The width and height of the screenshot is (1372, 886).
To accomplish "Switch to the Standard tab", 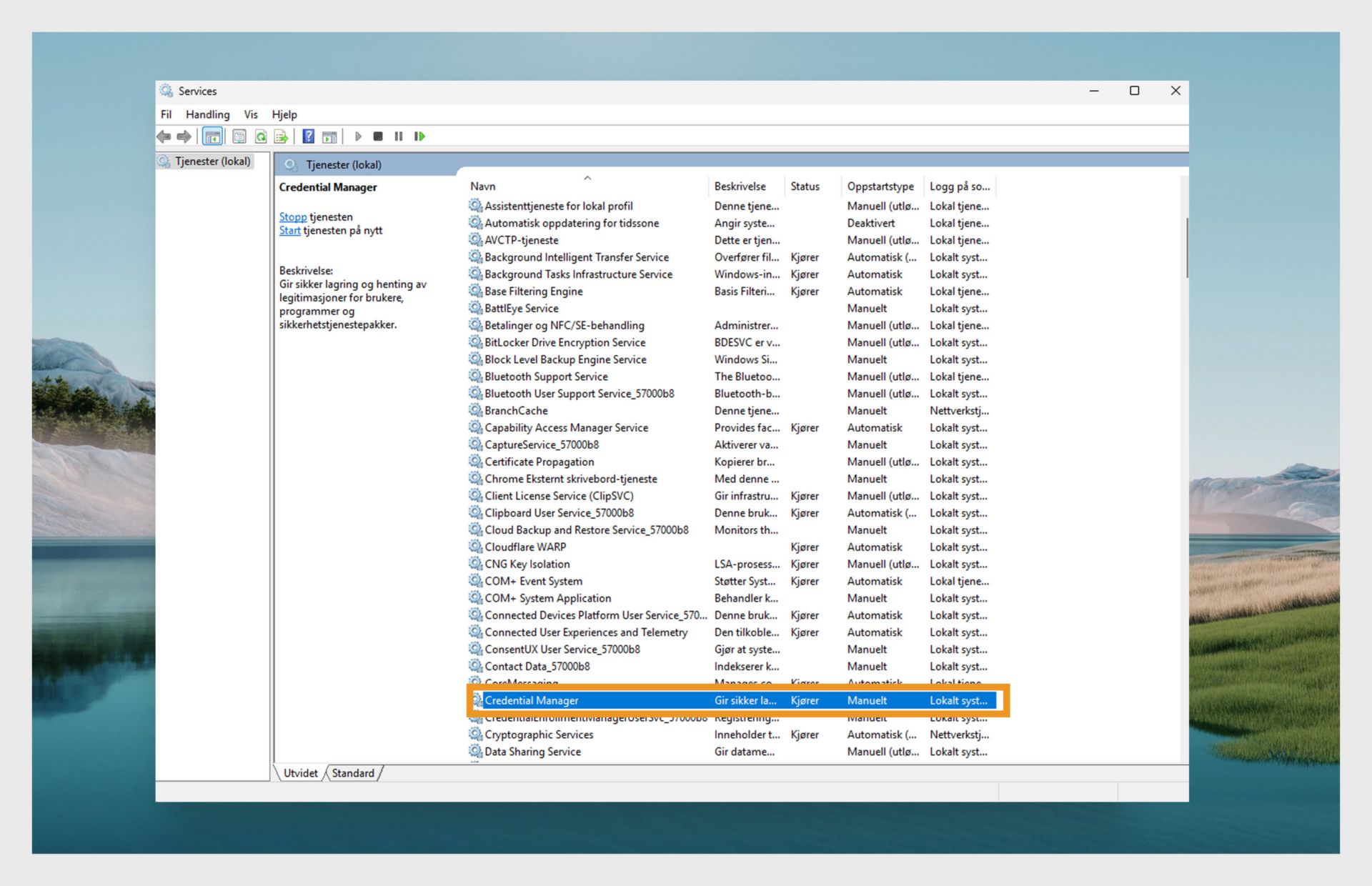I will click(353, 773).
